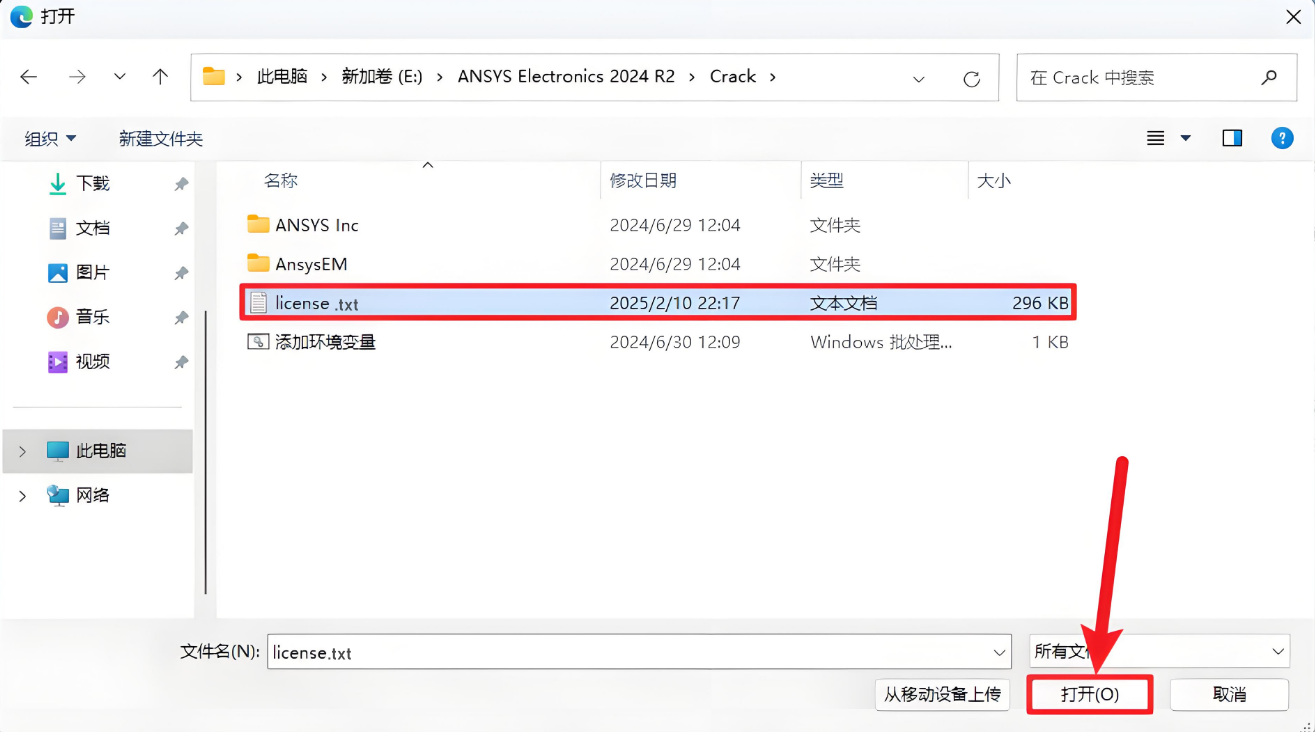Click 添加环境变量 batch file icon

tap(258, 341)
